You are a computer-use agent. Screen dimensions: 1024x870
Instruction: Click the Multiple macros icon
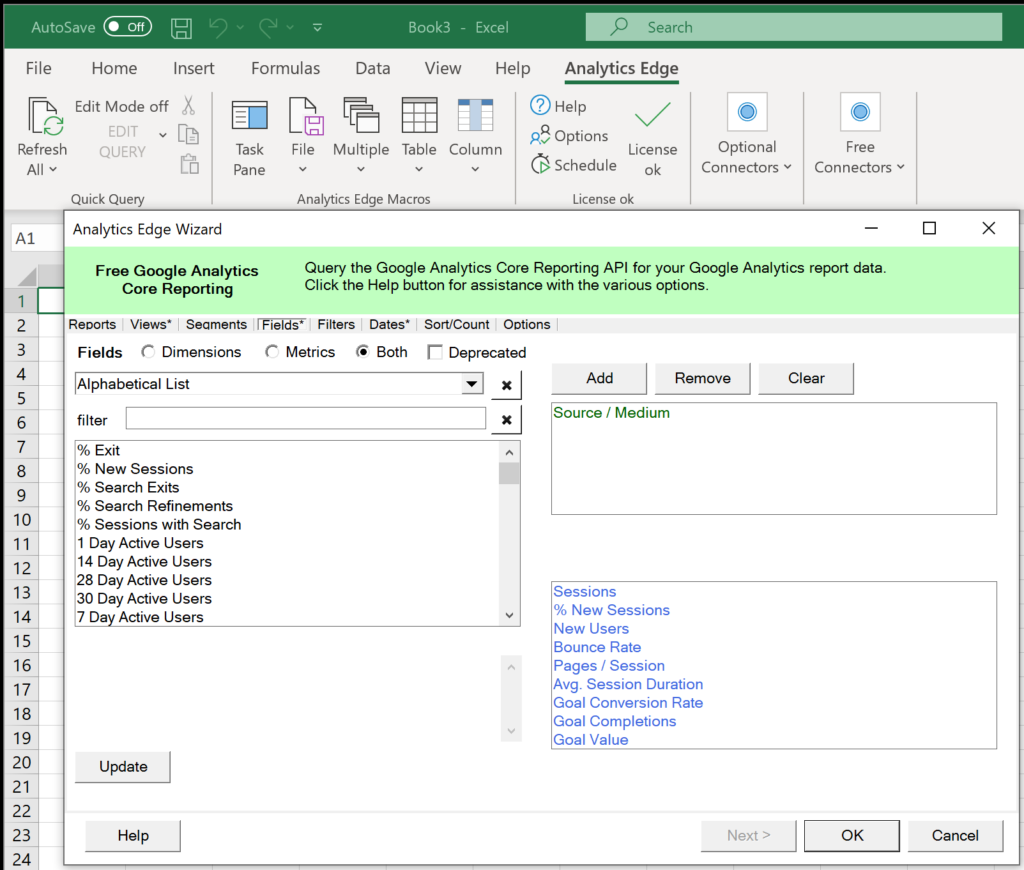pos(361,116)
